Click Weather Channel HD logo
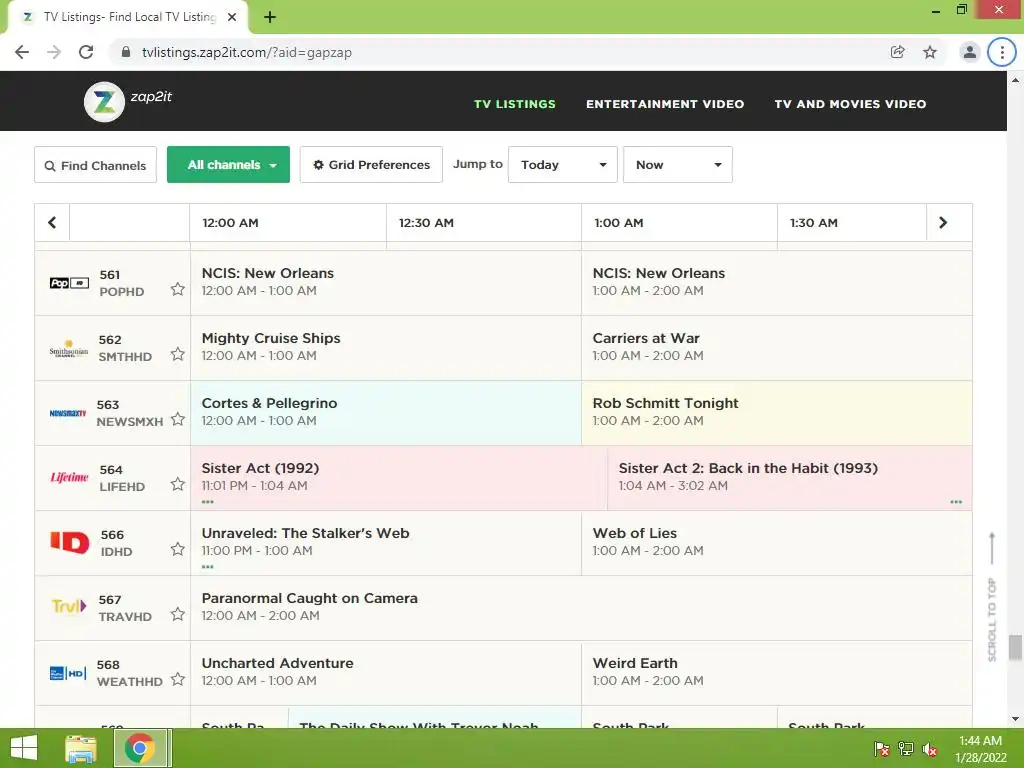Viewport: 1024px width, 768px height. (x=68, y=673)
